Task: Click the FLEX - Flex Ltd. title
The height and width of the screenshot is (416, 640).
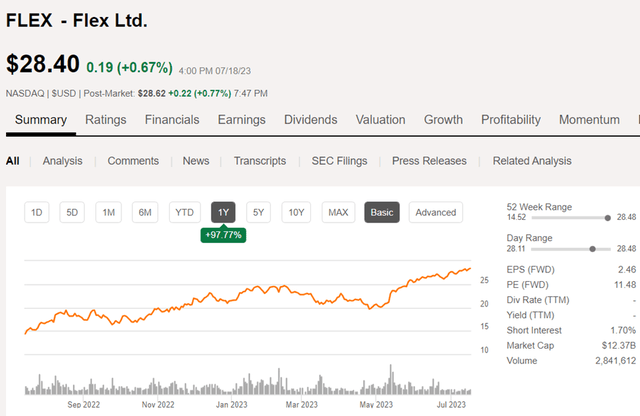Action: tap(77, 20)
